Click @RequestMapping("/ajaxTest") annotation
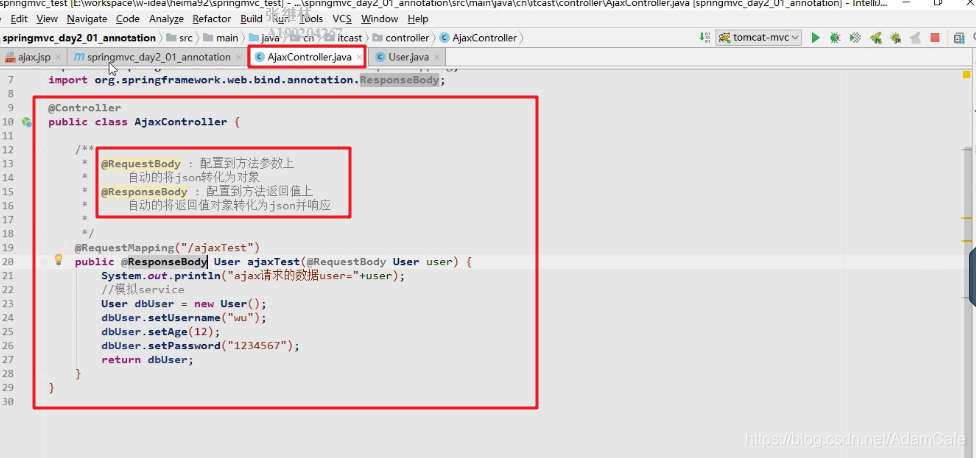 [x=167, y=247]
